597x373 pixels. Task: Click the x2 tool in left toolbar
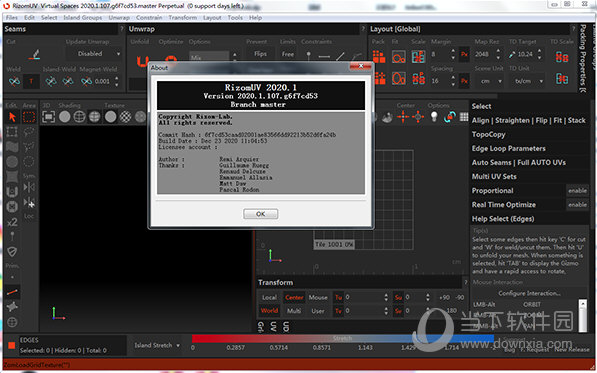(12, 222)
